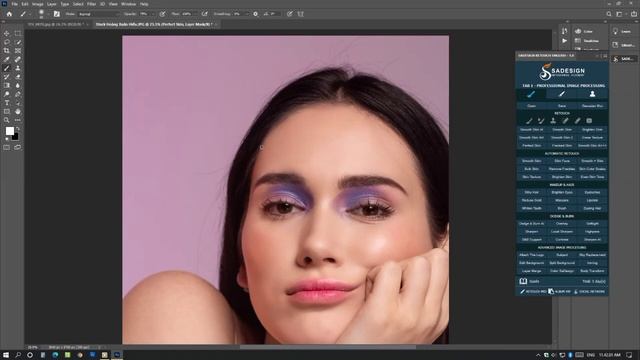Select the Eraser tool
640x360 pixels.
coord(18,77)
